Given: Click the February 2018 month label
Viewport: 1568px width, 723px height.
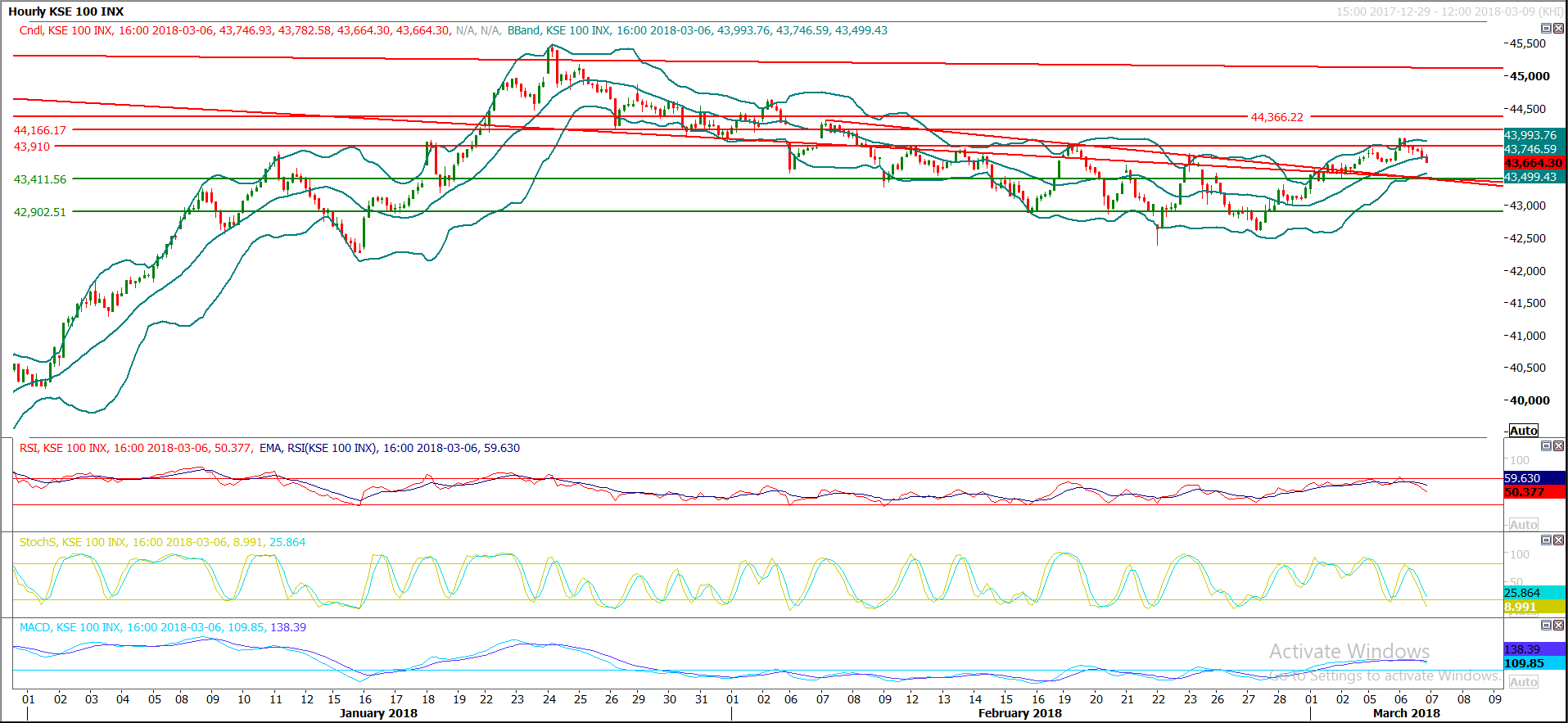Looking at the screenshot, I should click(1020, 713).
